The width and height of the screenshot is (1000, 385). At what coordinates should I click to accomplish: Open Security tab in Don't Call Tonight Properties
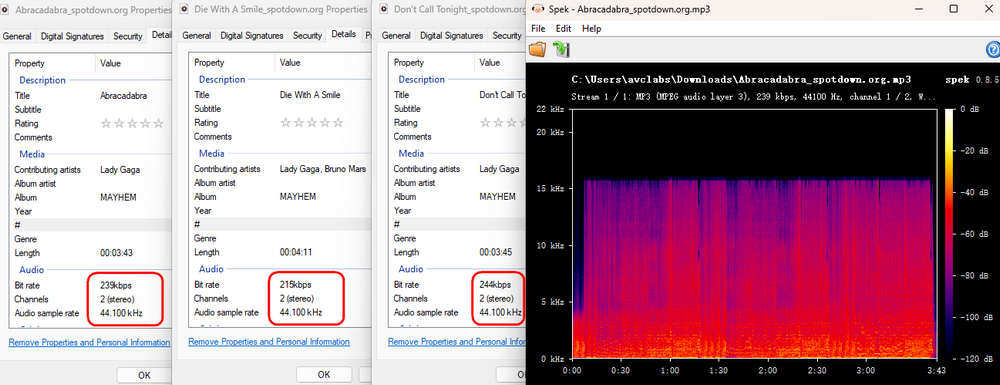tap(507, 36)
